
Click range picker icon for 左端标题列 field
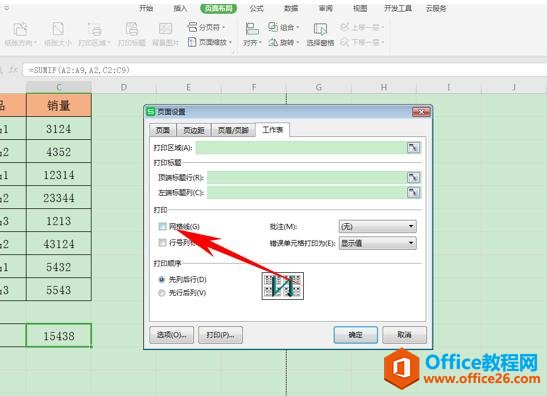[x=413, y=192]
